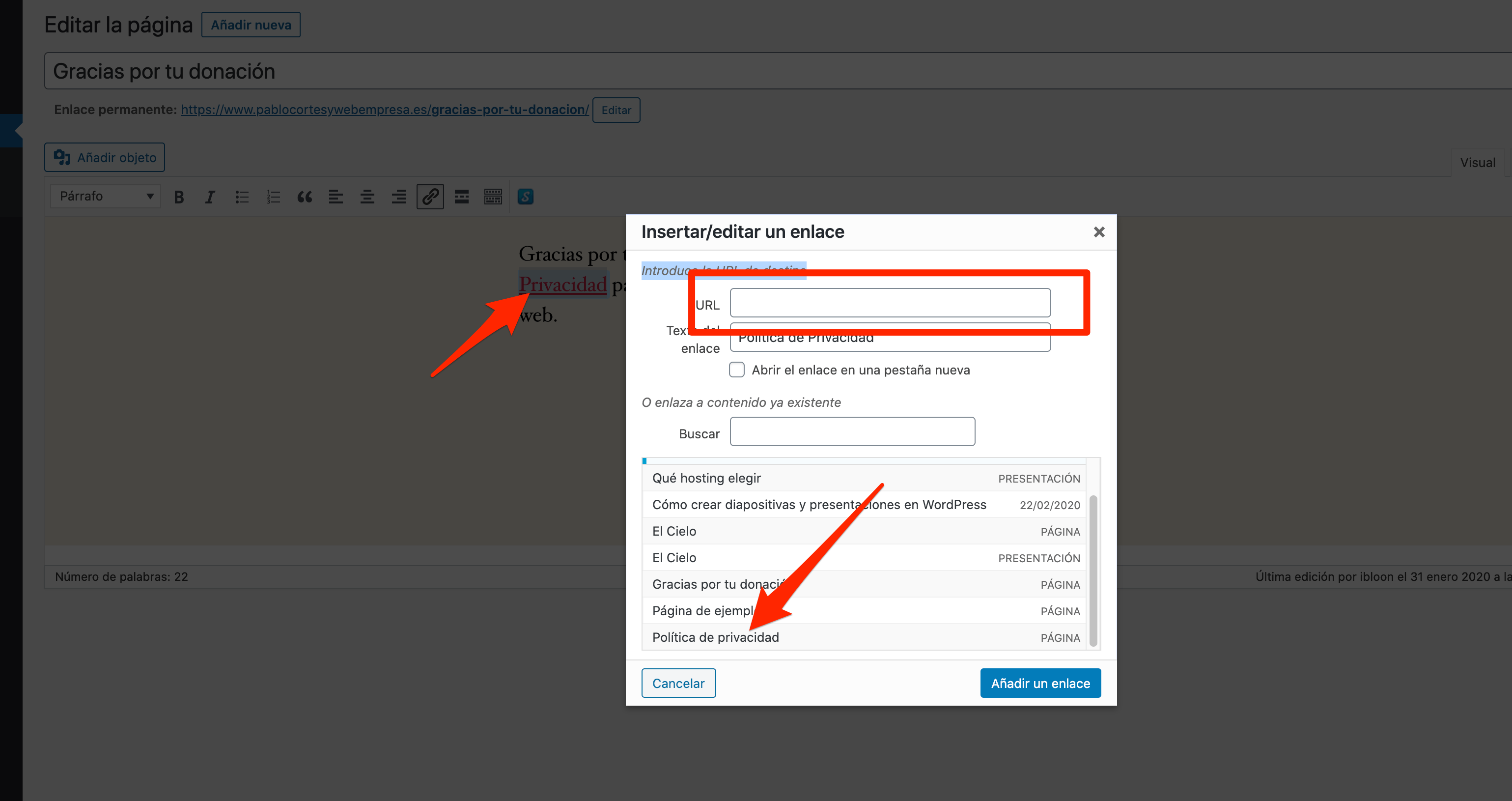The width and height of the screenshot is (1512, 801).
Task: Align text to center
Action: tap(367, 197)
